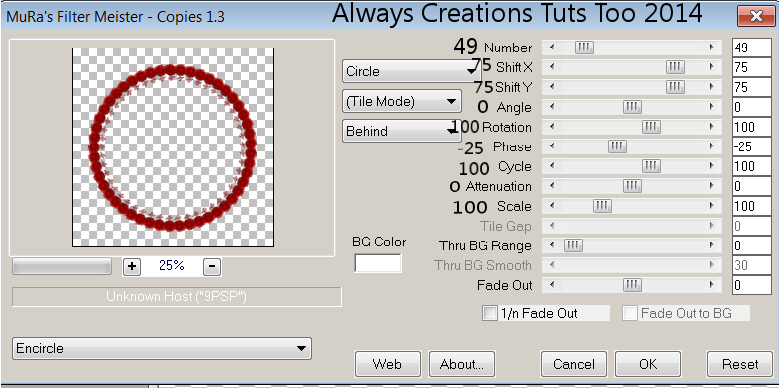Click the Shift Y slider thumb
Image resolution: width=779 pixels, height=388 pixels.
675,87
